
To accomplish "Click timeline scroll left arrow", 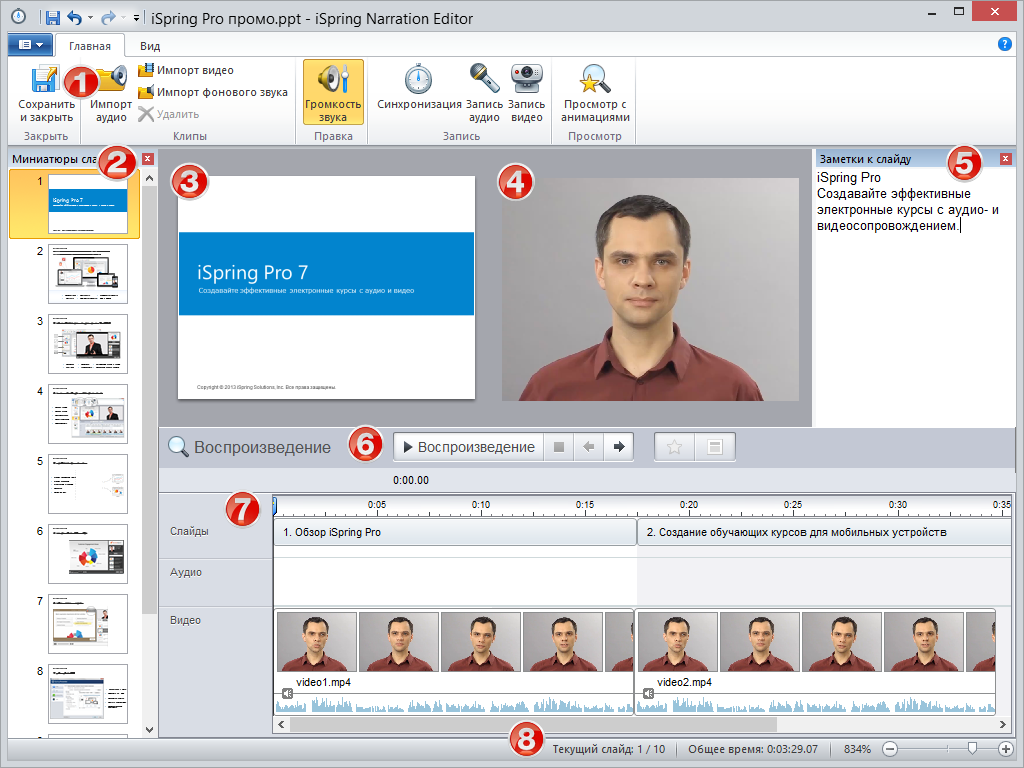I will [281, 724].
